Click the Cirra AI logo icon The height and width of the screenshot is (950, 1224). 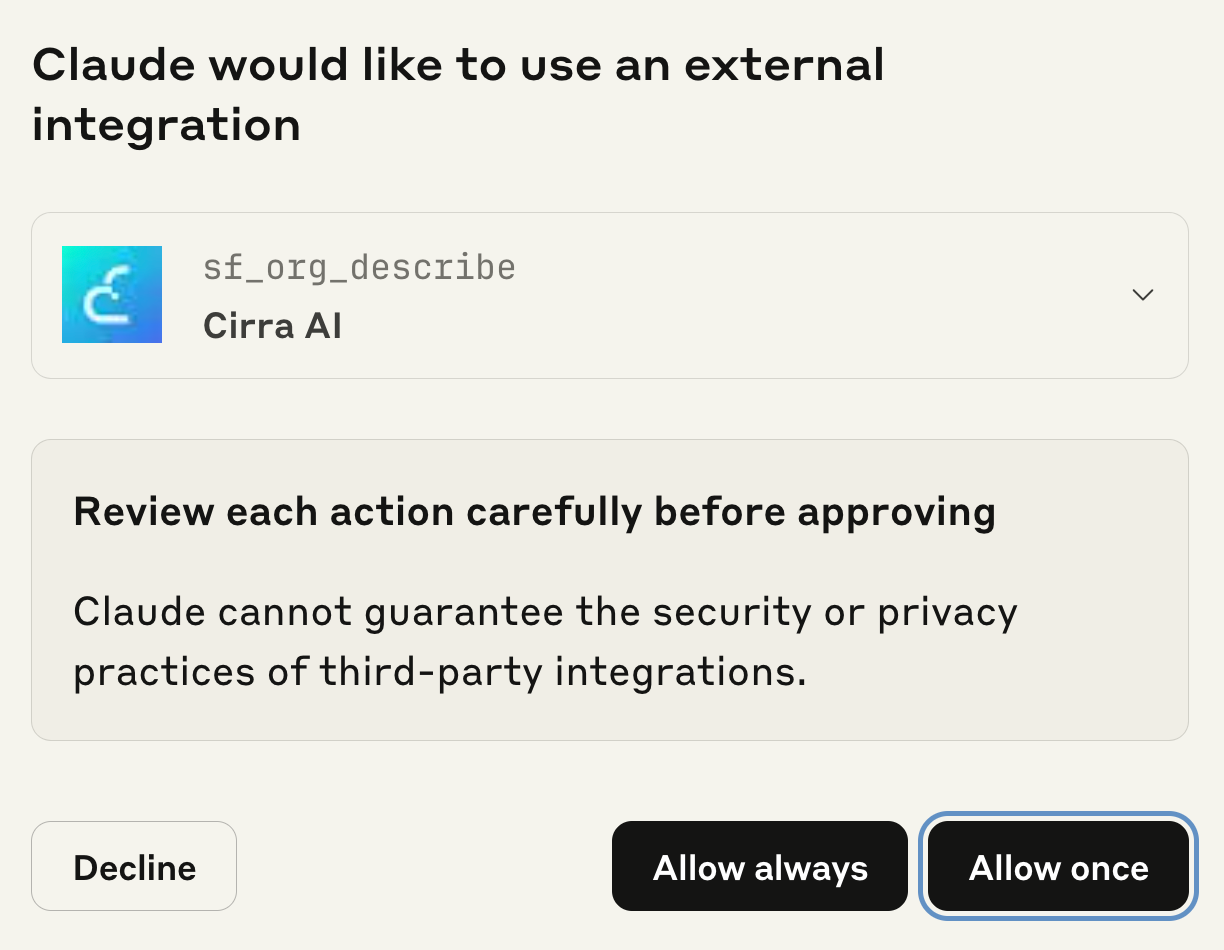coord(112,295)
